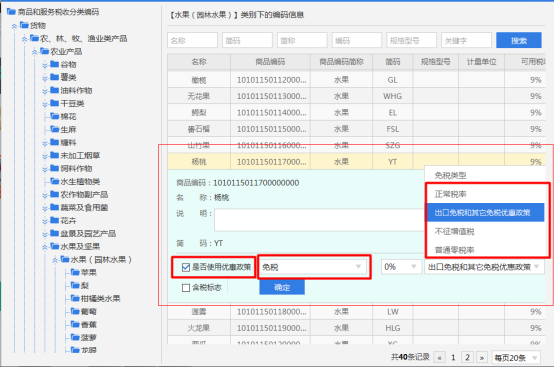
Task: Click the 油料作物 folder icon
Action: coord(54,90)
